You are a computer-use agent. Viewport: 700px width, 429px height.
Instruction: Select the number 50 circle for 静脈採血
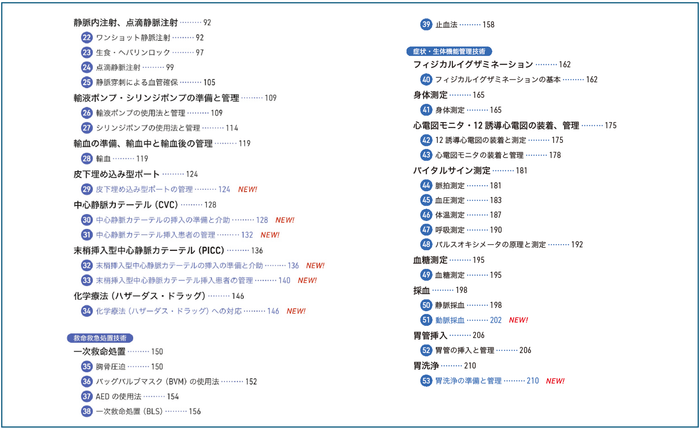pos(426,304)
